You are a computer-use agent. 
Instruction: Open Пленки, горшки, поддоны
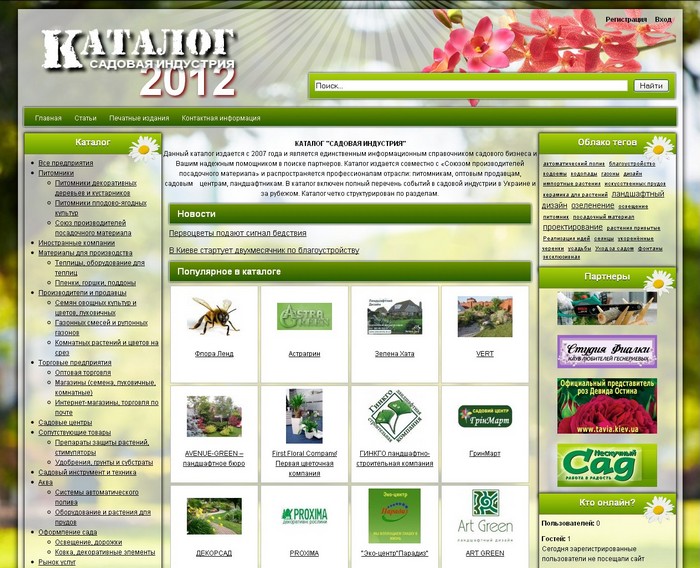[96, 283]
